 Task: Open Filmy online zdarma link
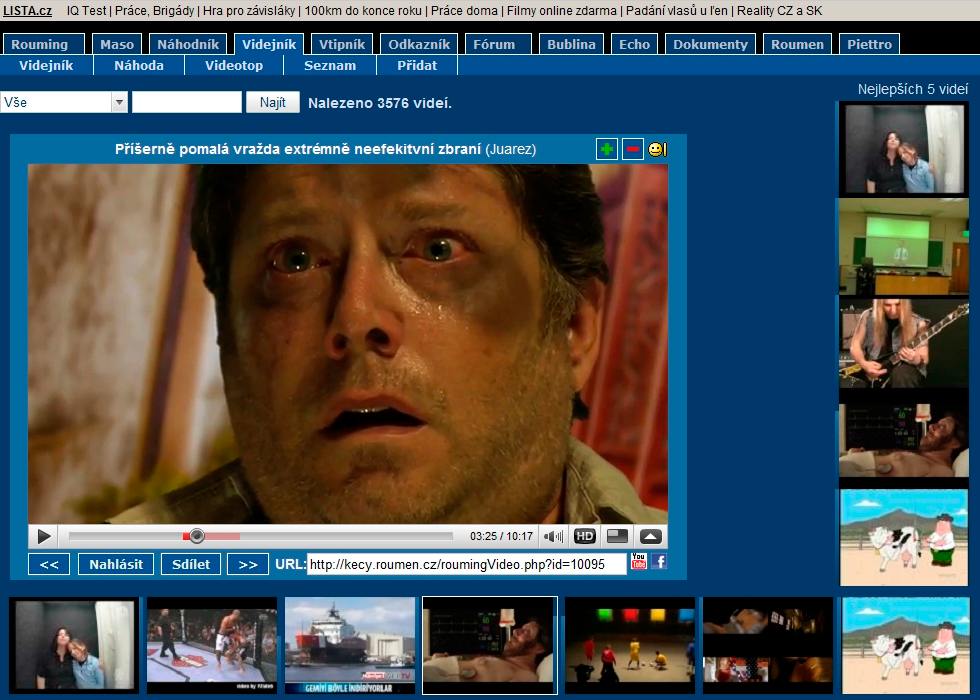pyautogui.click(x=561, y=11)
